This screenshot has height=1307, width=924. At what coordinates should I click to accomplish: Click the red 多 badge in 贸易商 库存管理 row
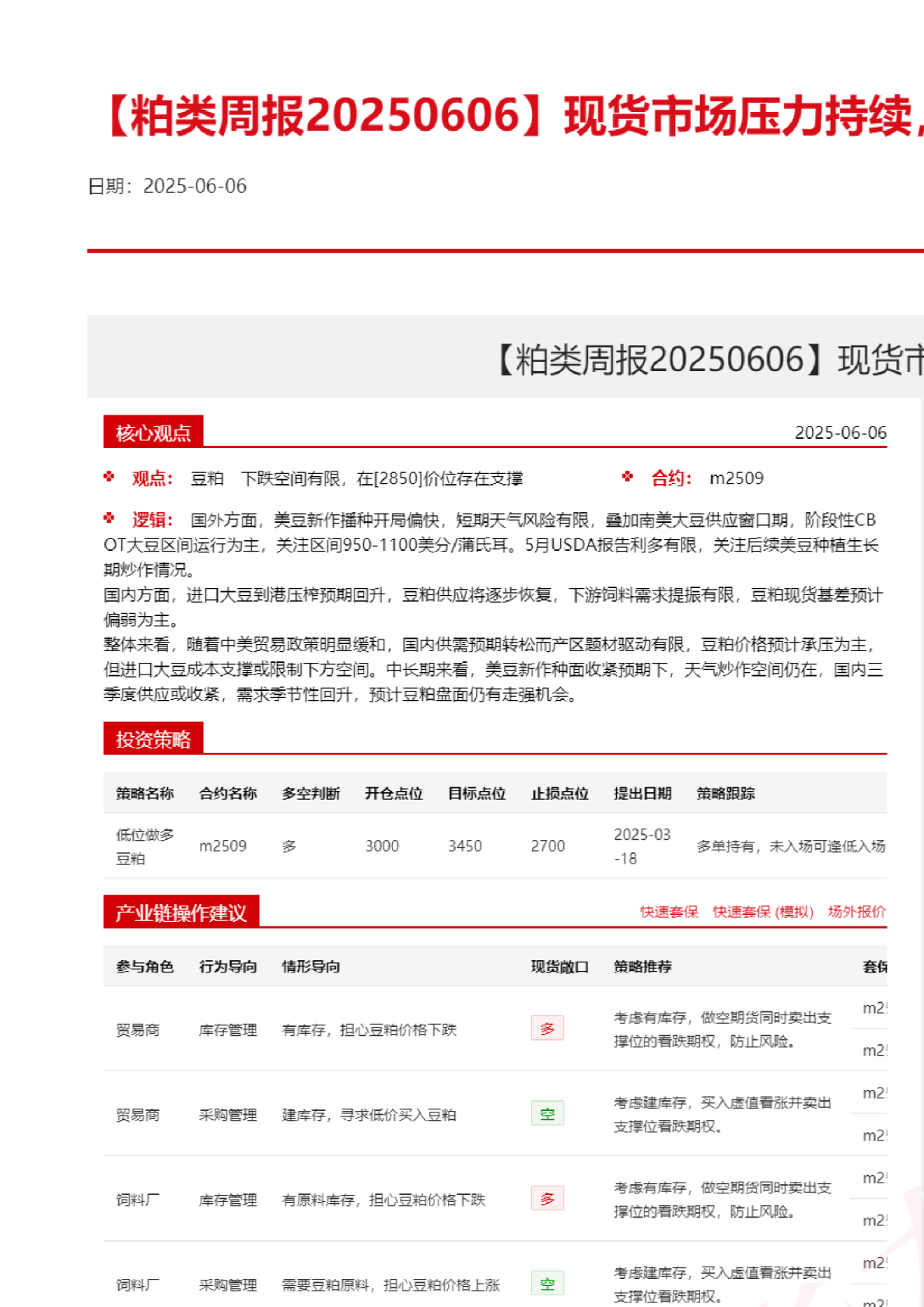click(x=547, y=1028)
